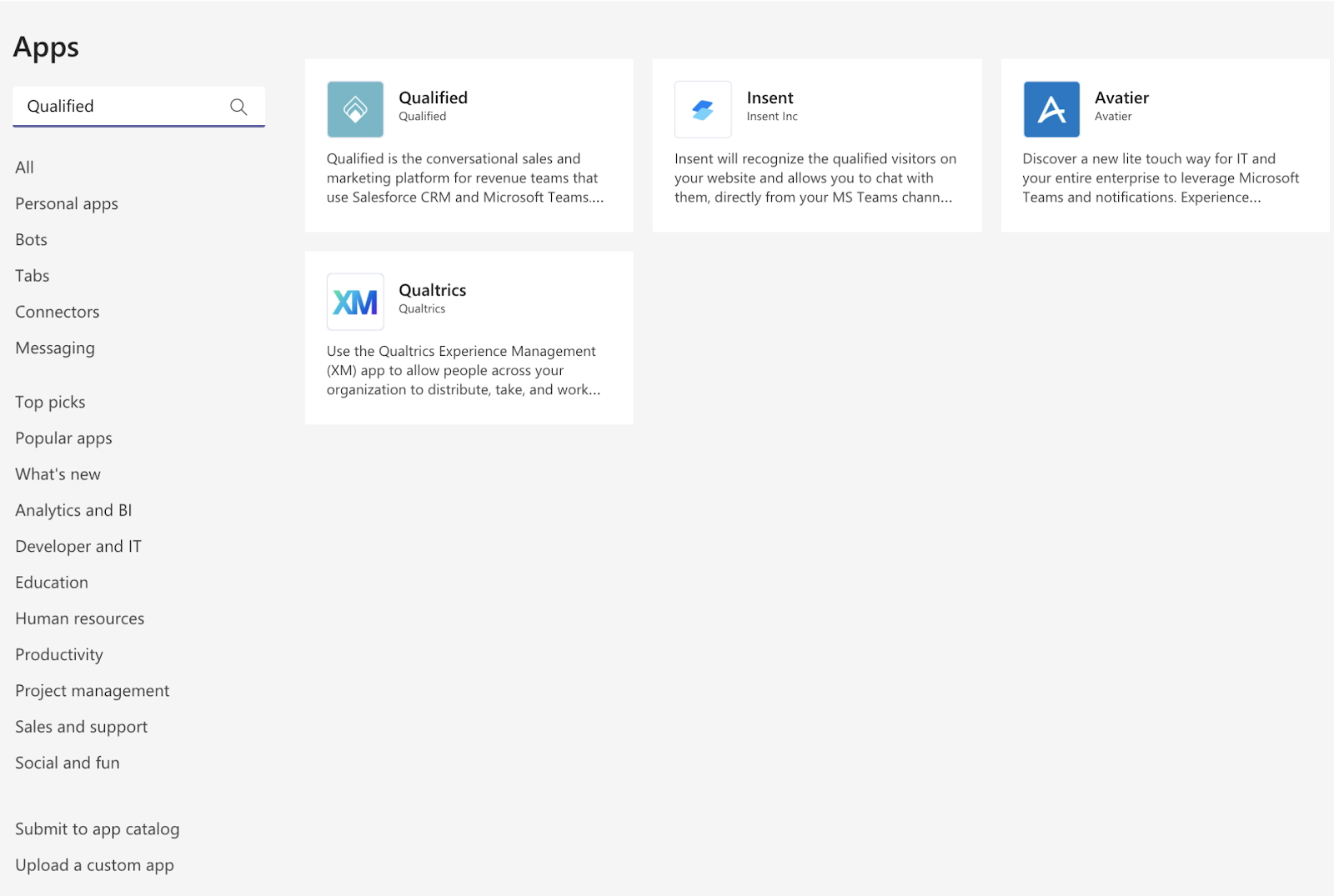Open the Avatier app icon
1334x896 pixels.
coord(1051,109)
